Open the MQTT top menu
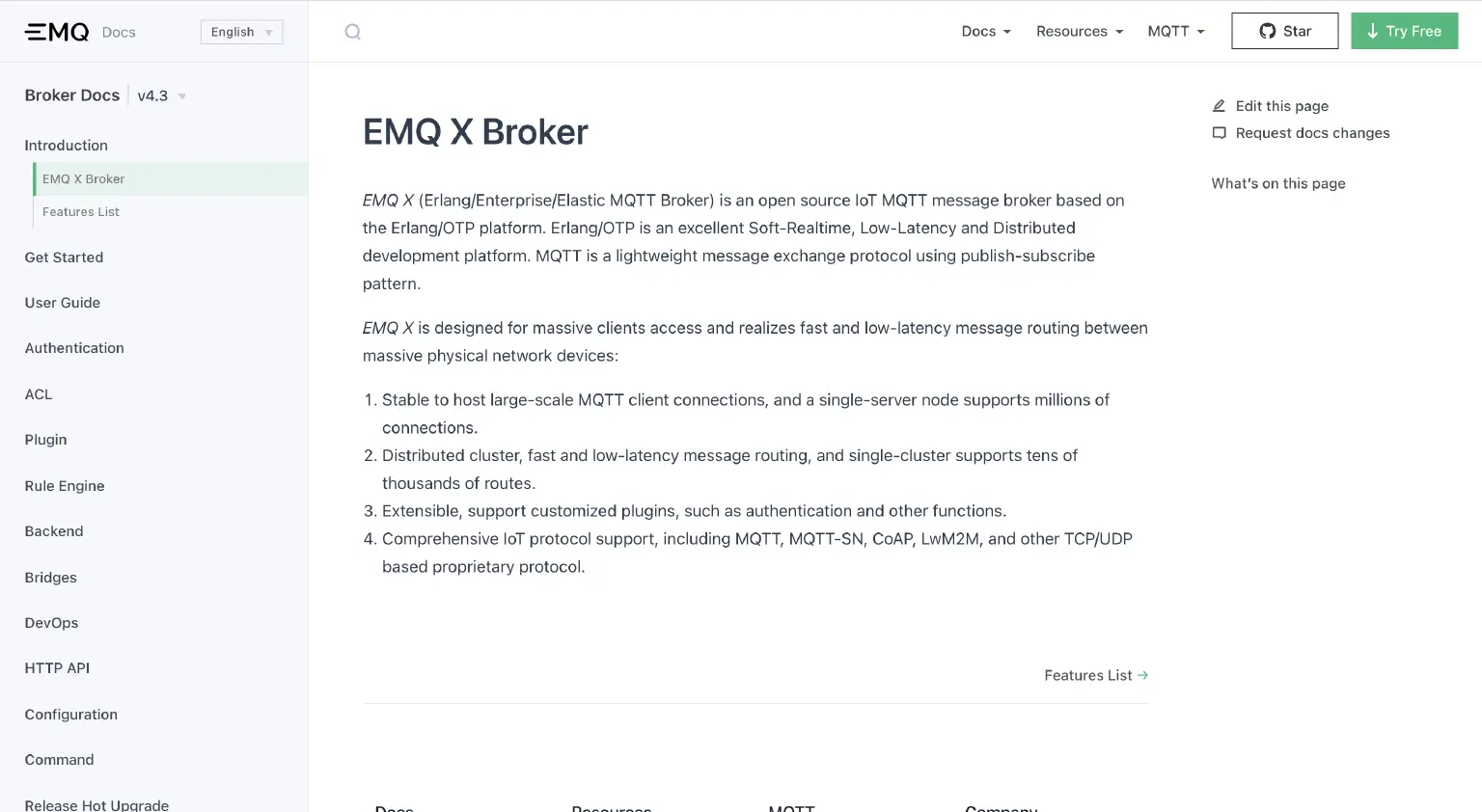This screenshot has height=812, width=1482. (x=1176, y=31)
